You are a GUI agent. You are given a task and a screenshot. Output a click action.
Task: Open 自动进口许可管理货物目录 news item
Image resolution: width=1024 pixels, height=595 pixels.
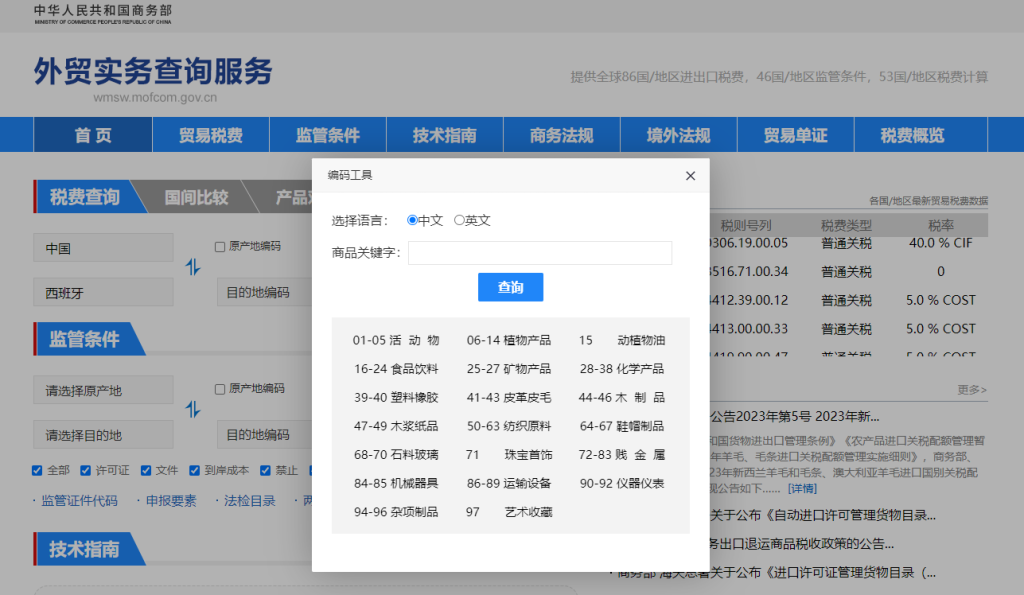[x=823, y=515]
